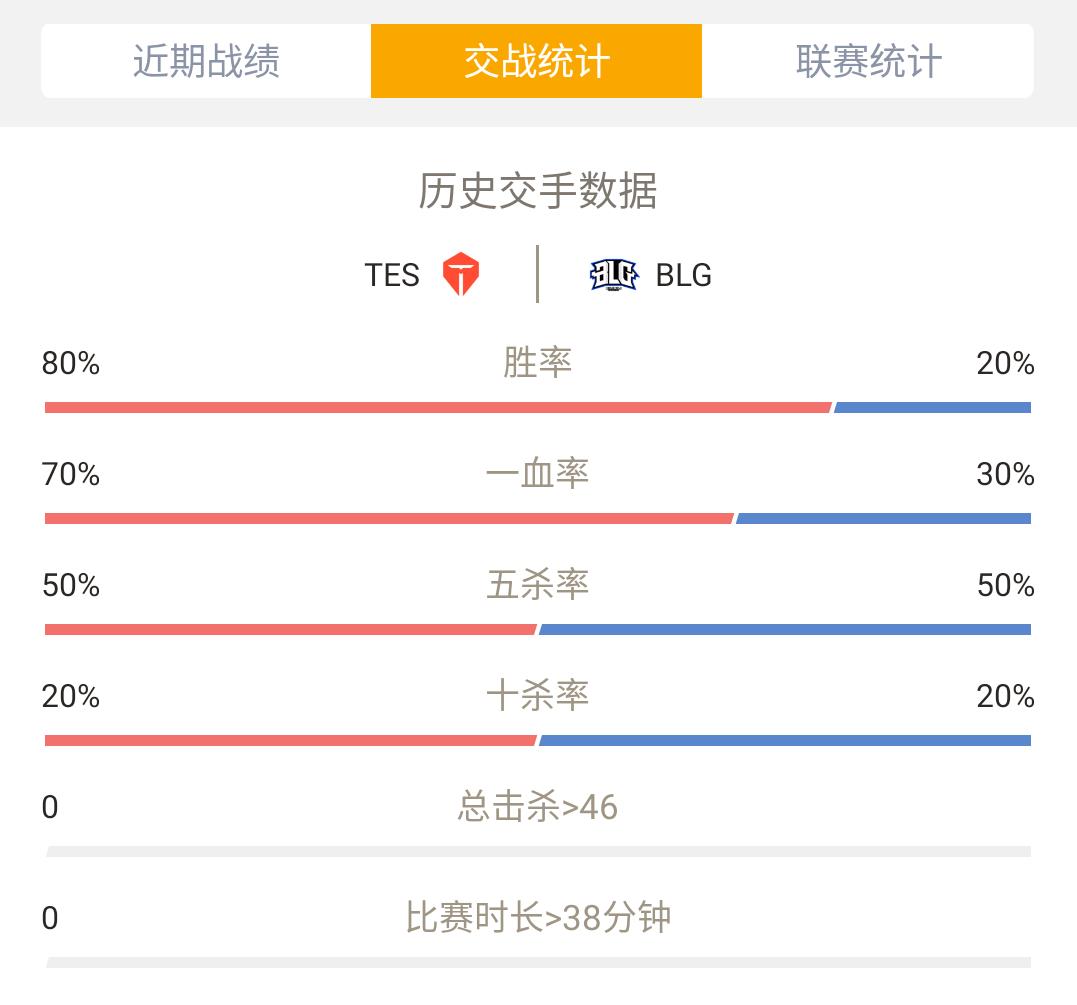Click the 比赛时长>38分钟 empty gray bar
The height and width of the screenshot is (1005, 1077).
click(x=538, y=962)
